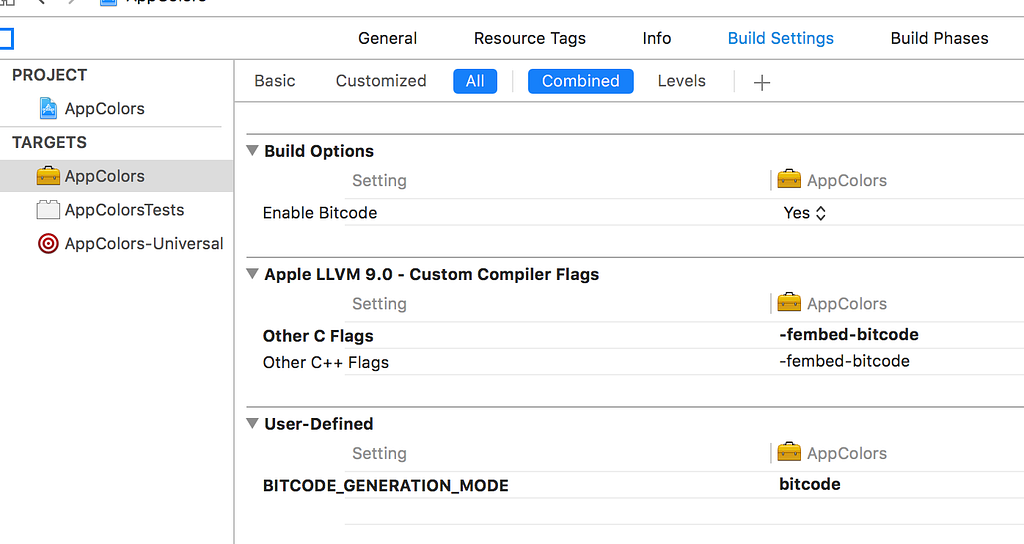
Task: Select the AppColors target row
Action: 116,176
